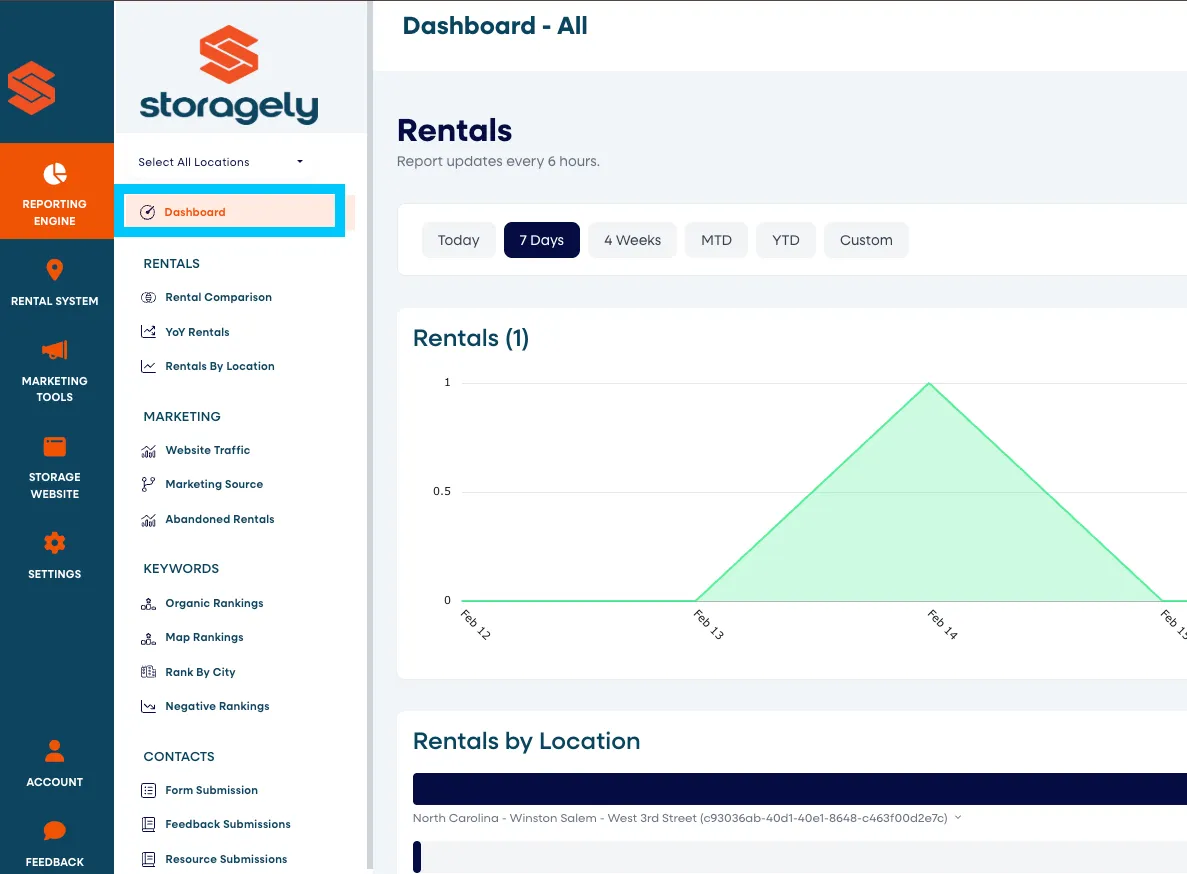Switch to the Today time range
Viewport: 1187px width, 874px height.
(x=459, y=240)
